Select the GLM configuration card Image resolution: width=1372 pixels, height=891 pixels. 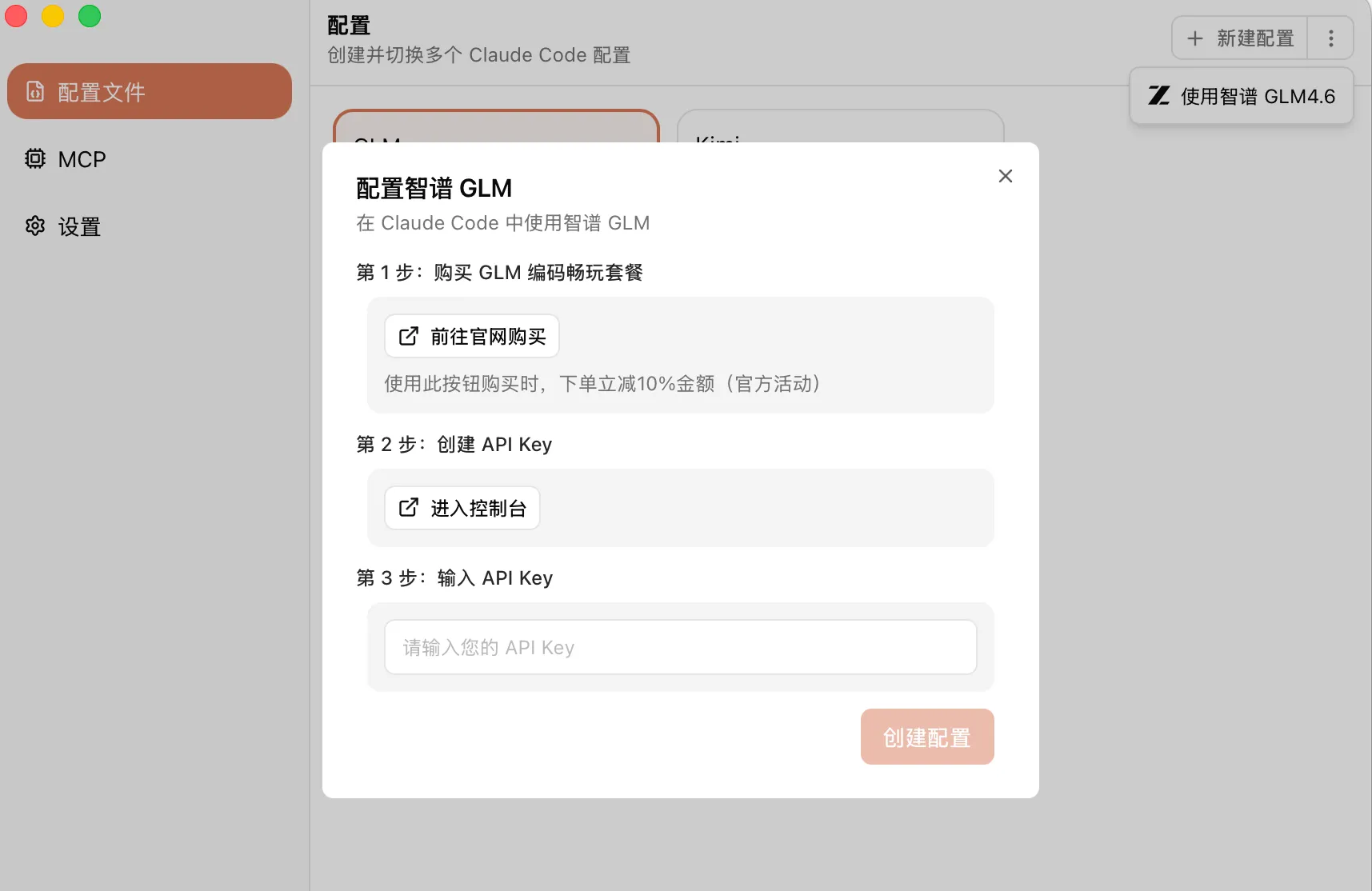[x=496, y=126]
